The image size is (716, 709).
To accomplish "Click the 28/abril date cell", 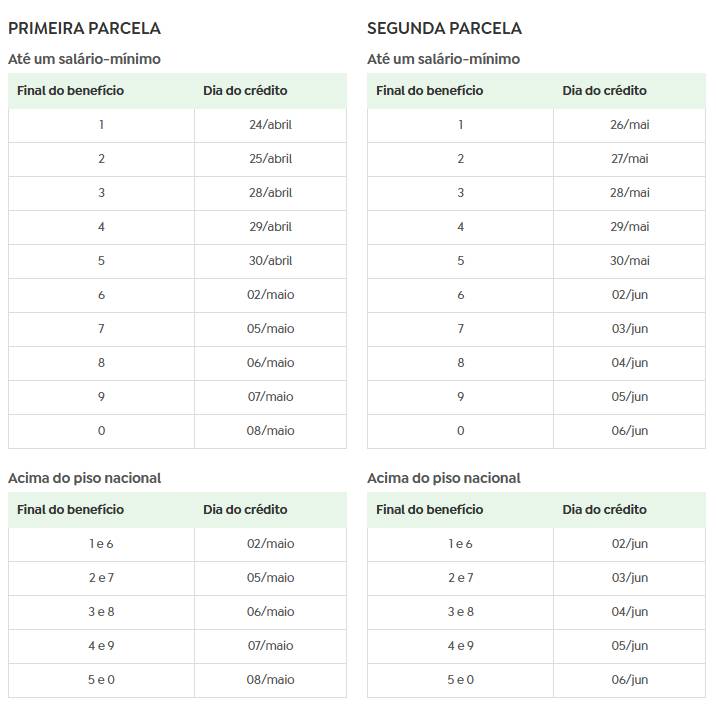I will pos(270,193).
